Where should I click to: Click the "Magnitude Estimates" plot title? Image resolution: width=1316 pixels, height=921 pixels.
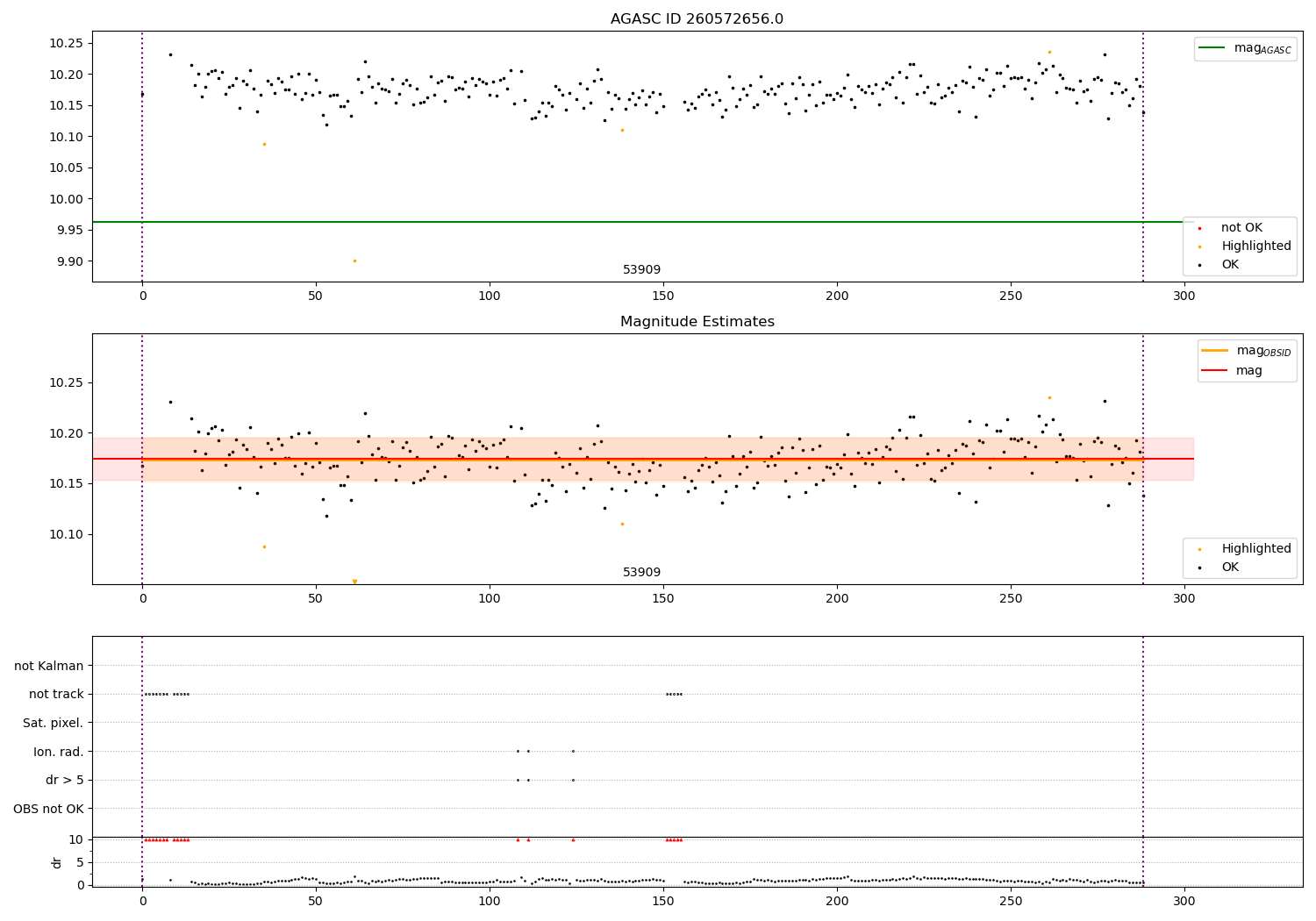[x=697, y=322]
